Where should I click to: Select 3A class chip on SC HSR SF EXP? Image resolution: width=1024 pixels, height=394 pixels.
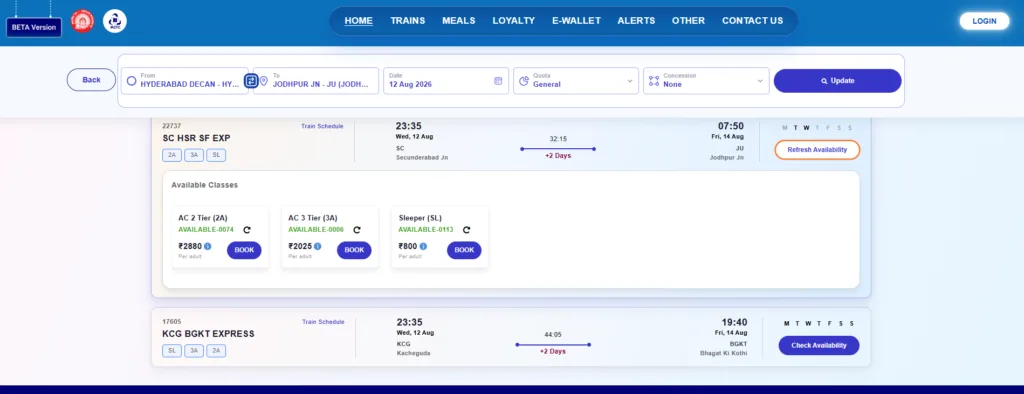(x=194, y=156)
